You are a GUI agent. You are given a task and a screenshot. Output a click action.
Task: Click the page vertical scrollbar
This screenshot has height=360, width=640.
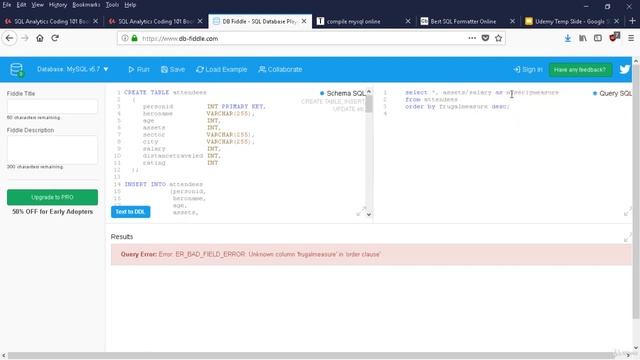tap(636, 191)
